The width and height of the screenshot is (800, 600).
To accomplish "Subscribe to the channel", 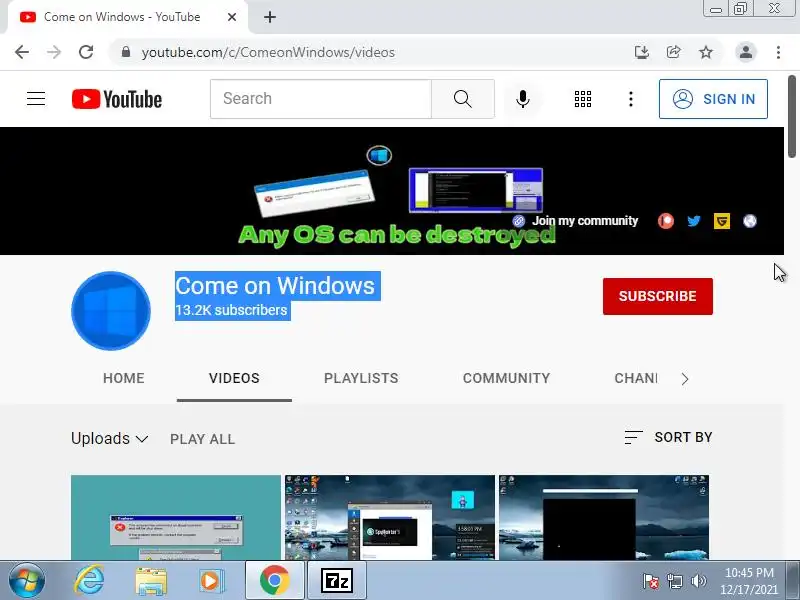I will (658, 296).
